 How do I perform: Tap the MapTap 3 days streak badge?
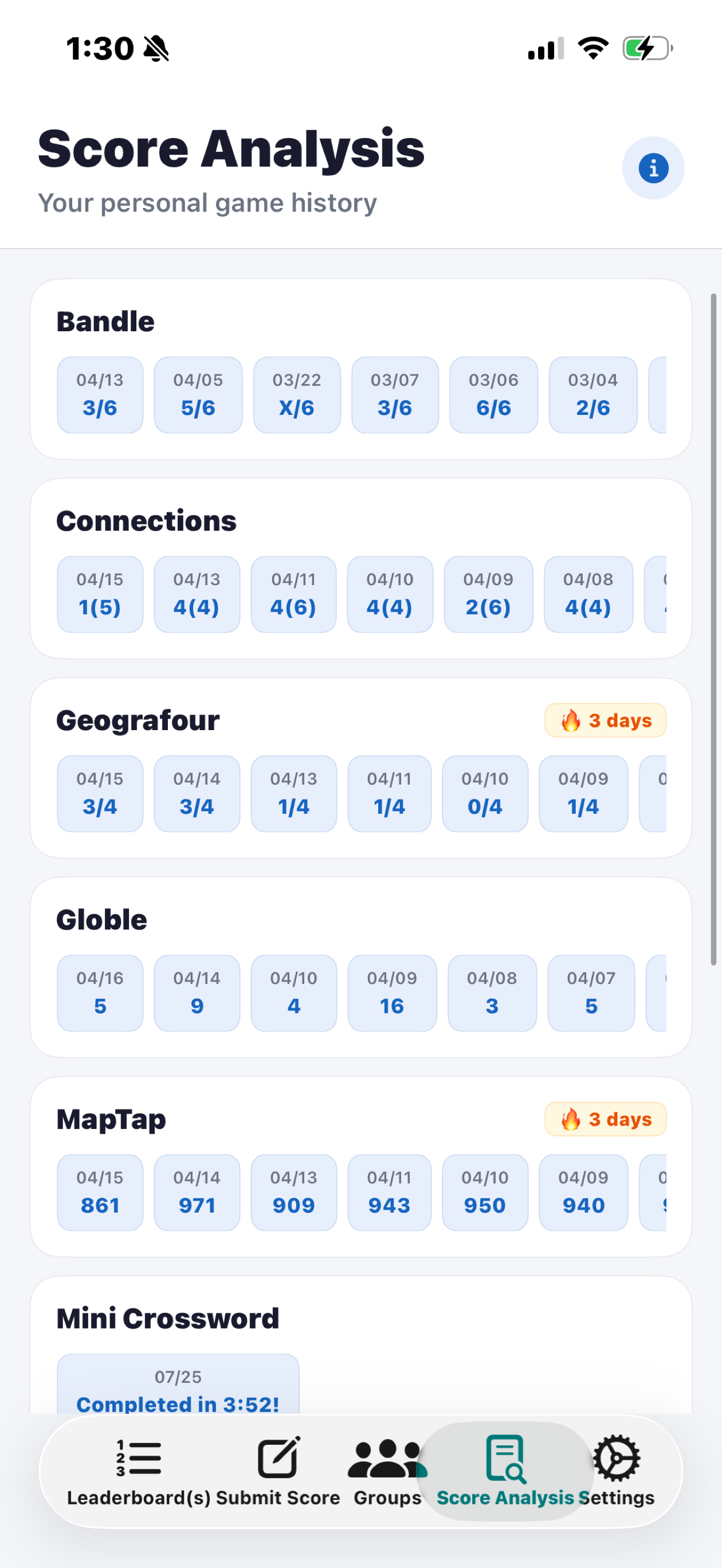pos(605,1119)
